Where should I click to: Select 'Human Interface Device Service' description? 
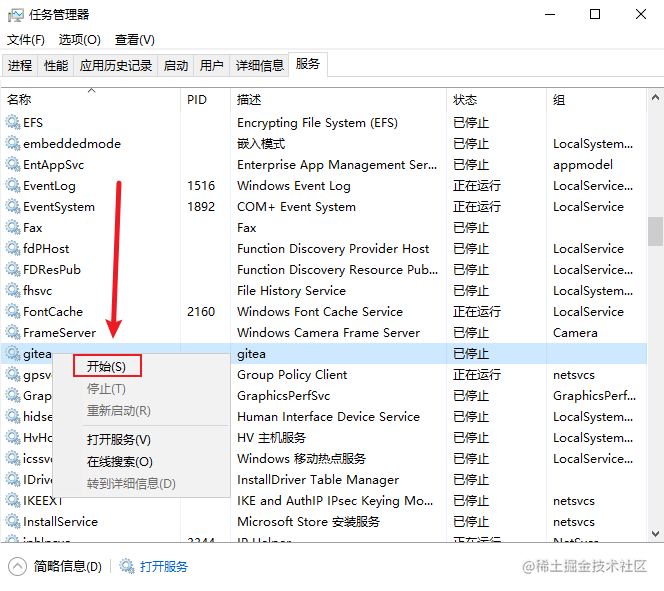click(x=328, y=417)
